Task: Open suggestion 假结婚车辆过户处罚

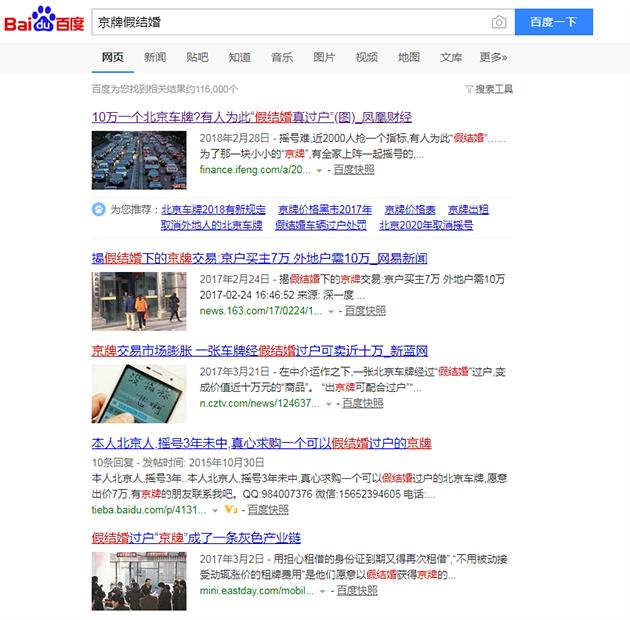Action: (x=321, y=225)
